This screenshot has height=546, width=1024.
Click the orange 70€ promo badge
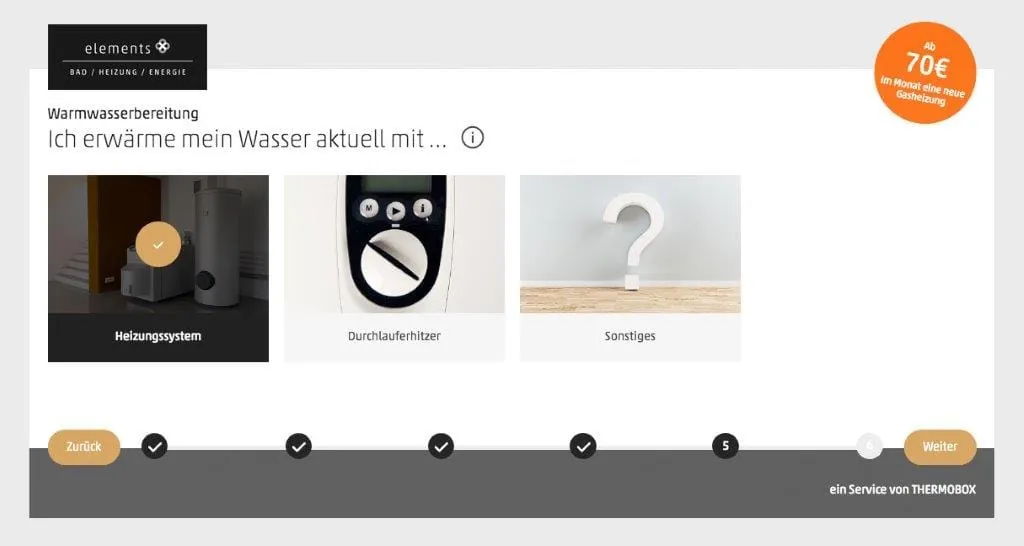click(x=925, y=72)
